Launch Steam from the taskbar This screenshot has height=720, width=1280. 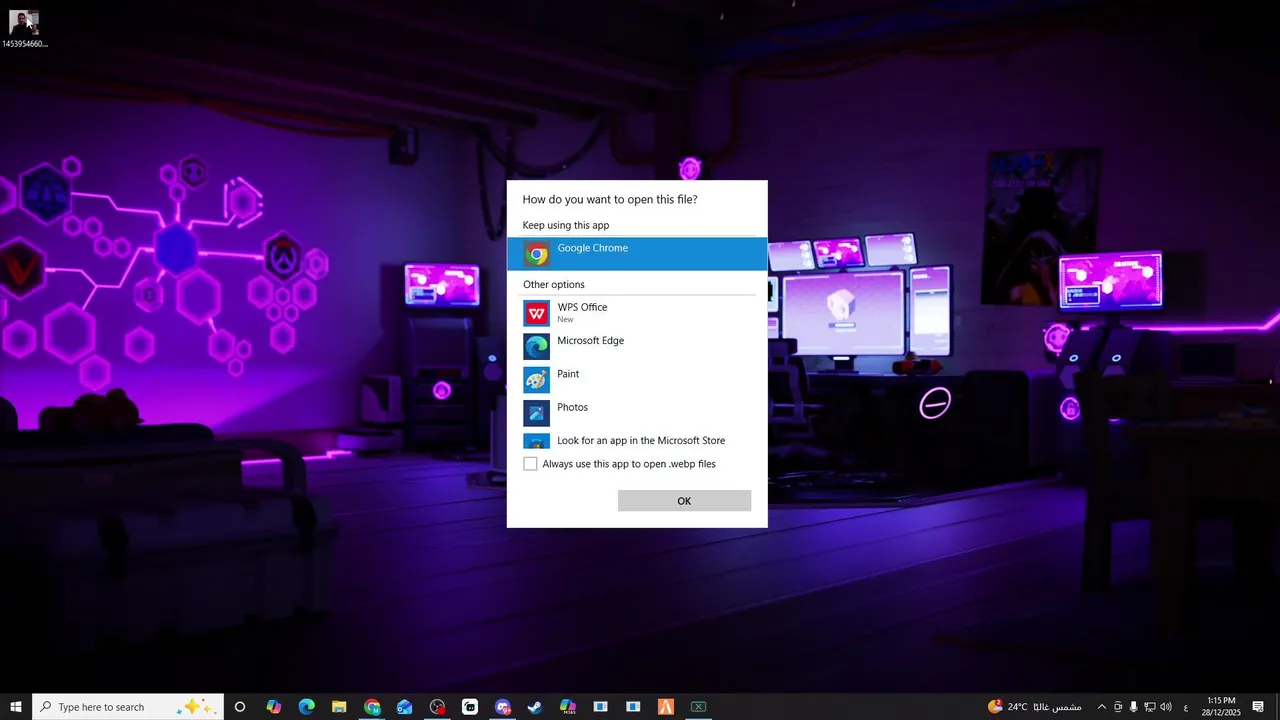coord(535,707)
